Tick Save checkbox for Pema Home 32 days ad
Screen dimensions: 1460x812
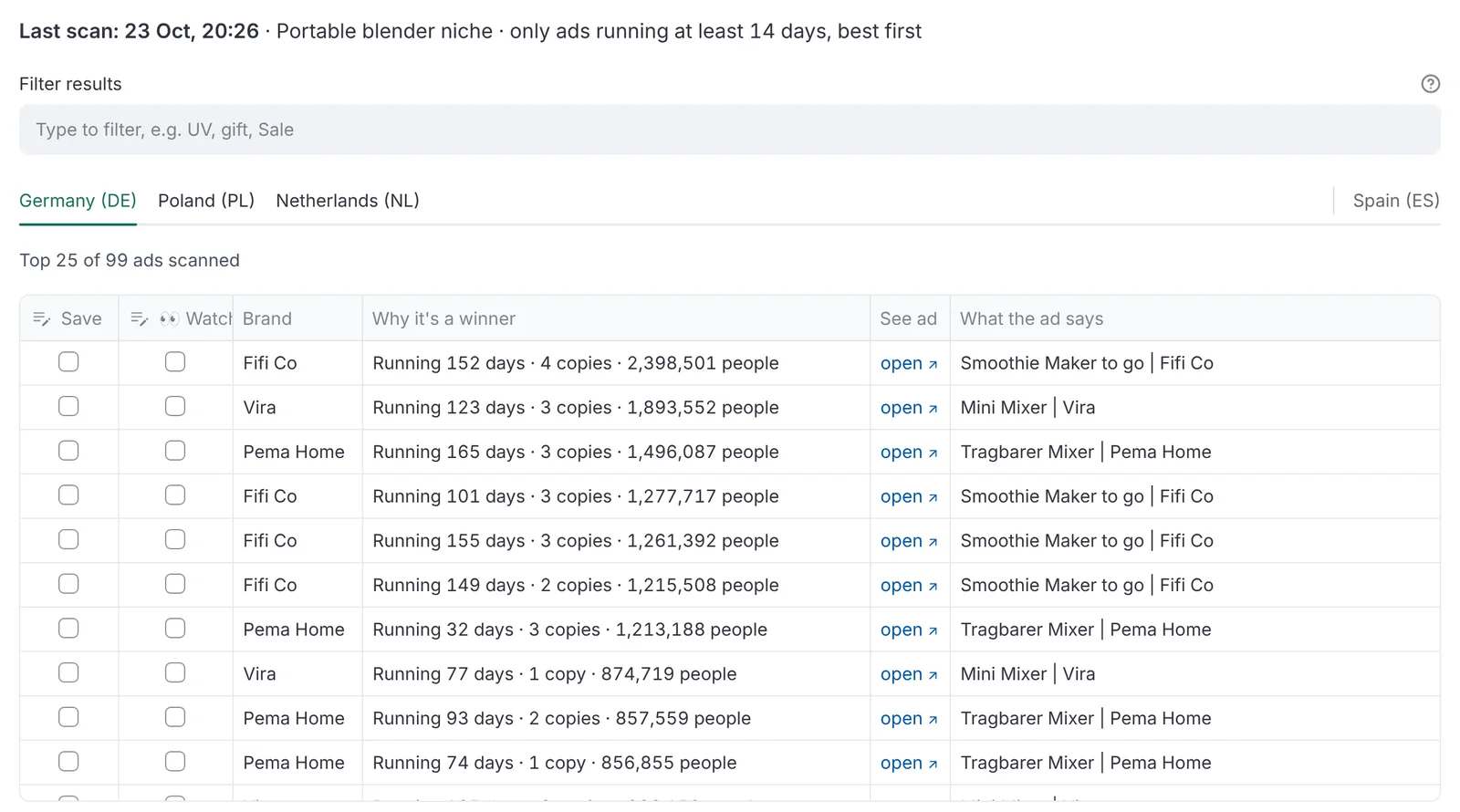pyautogui.click(x=68, y=629)
